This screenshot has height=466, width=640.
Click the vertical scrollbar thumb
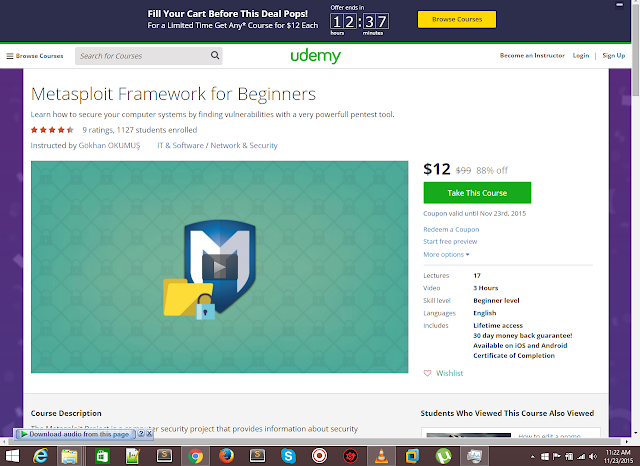click(x=636, y=52)
